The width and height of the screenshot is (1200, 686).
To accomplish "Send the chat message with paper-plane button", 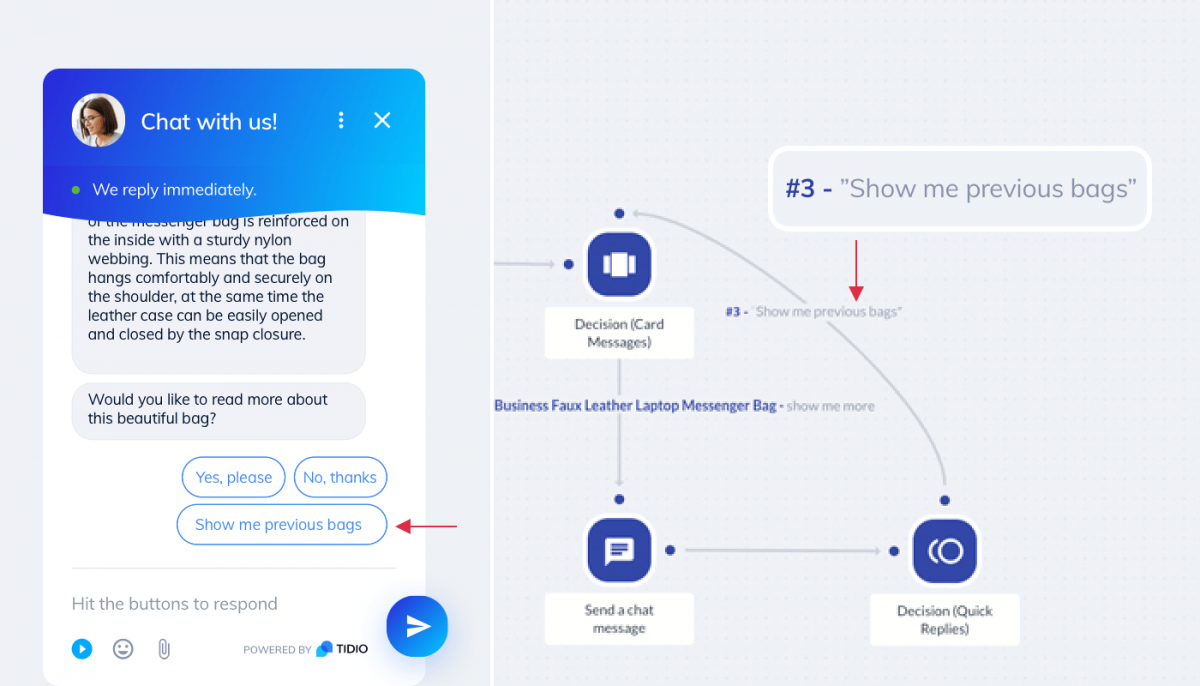I will [x=417, y=626].
